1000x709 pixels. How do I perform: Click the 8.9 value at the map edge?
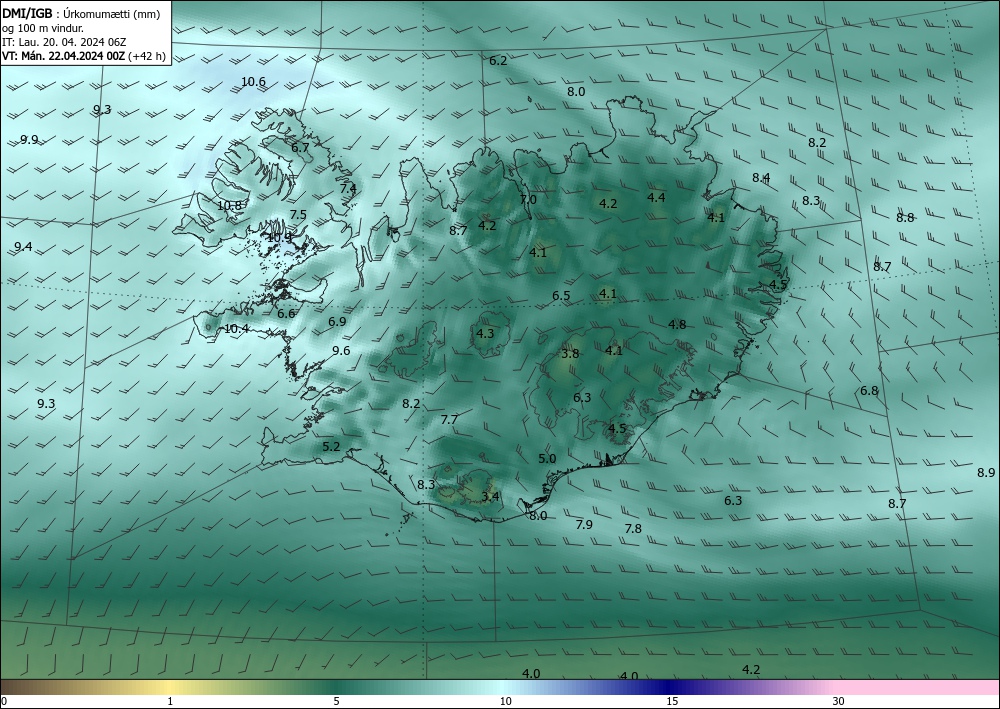(x=986, y=472)
